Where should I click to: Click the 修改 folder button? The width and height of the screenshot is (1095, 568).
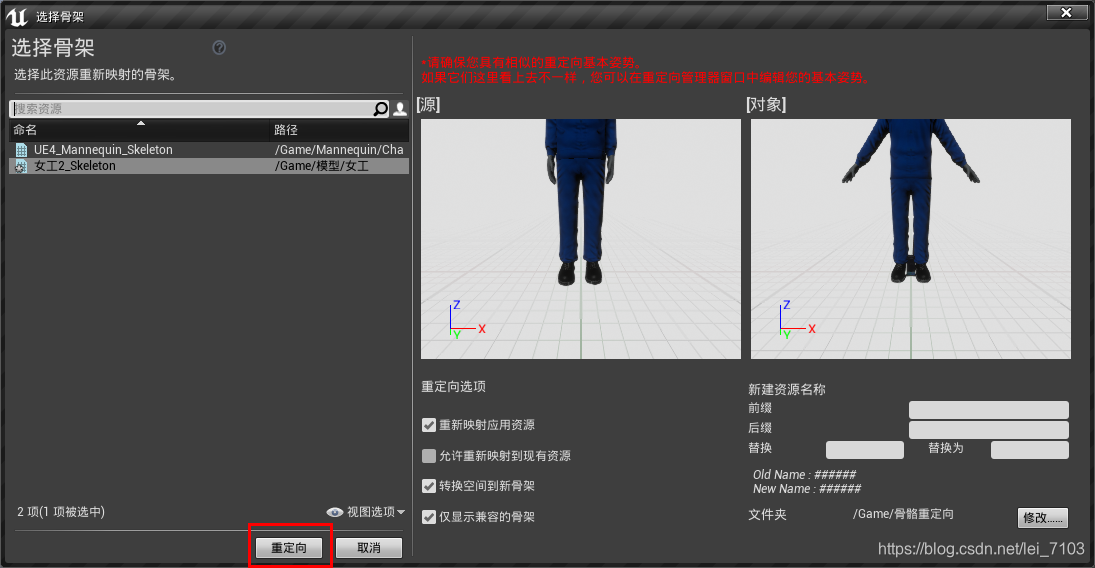pyautogui.click(x=1043, y=518)
